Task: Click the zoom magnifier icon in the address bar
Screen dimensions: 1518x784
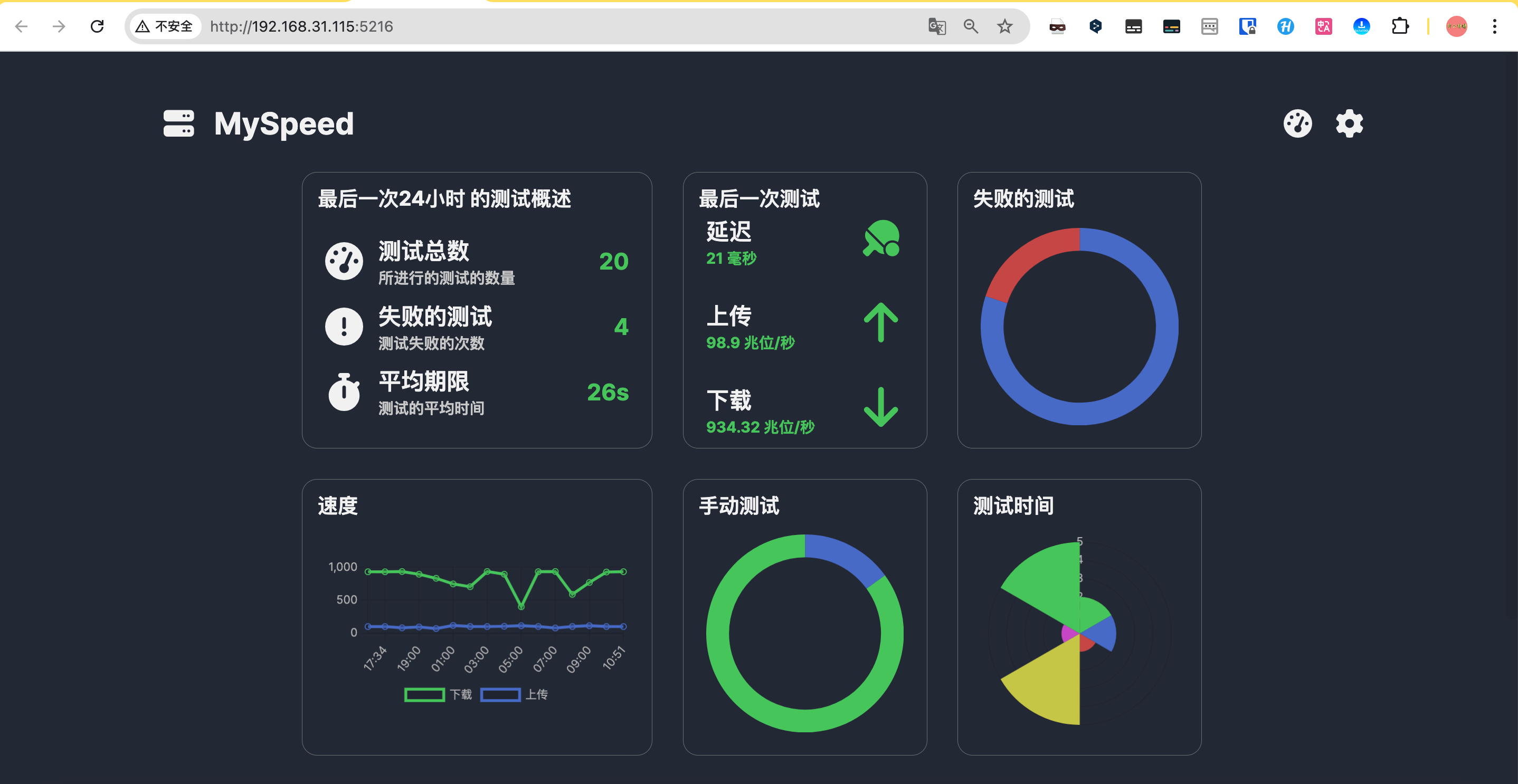Action: (971, 26)
